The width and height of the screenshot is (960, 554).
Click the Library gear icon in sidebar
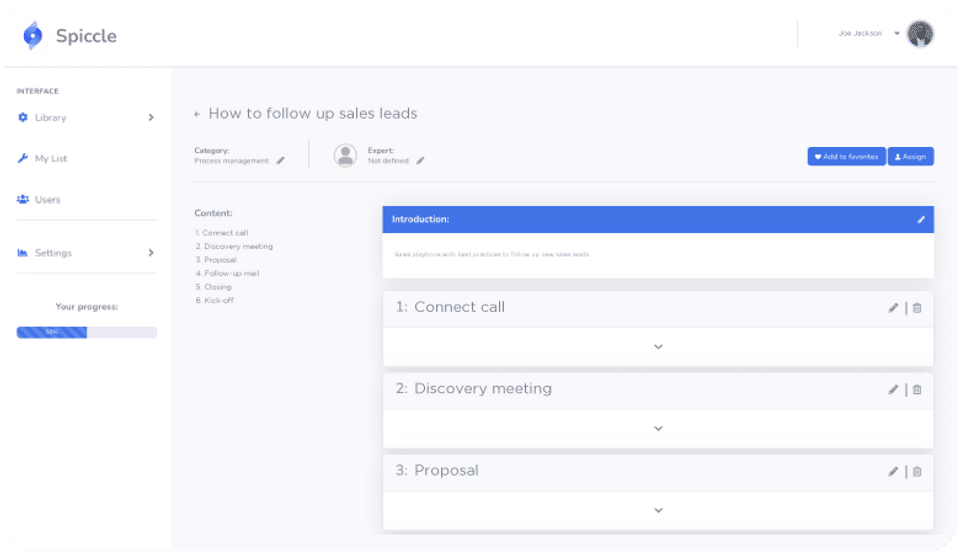tap(23, 117)
